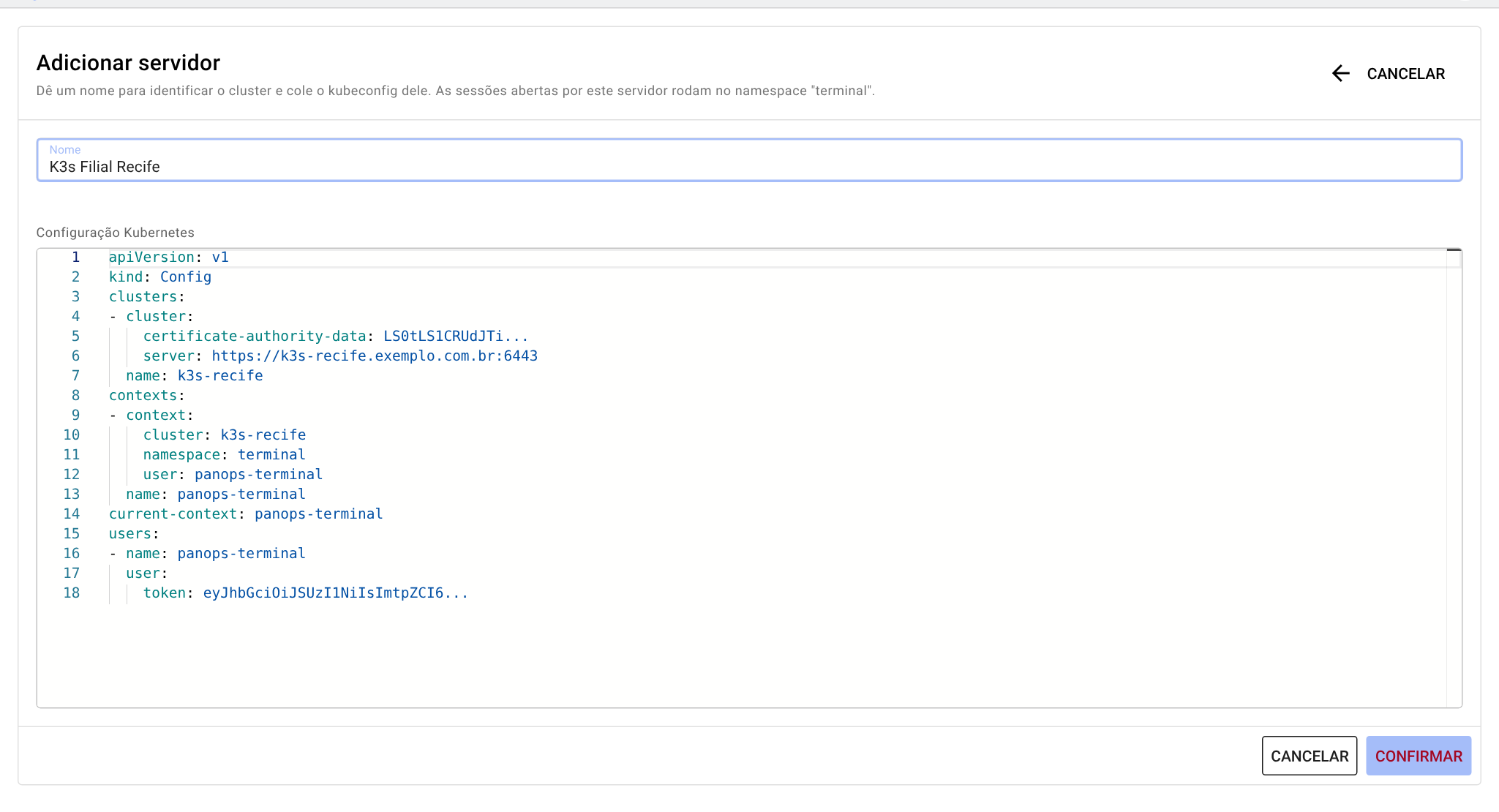Click the 'user:' key on line 17
Screen dimensions: 1499x812
coord(147,574)
